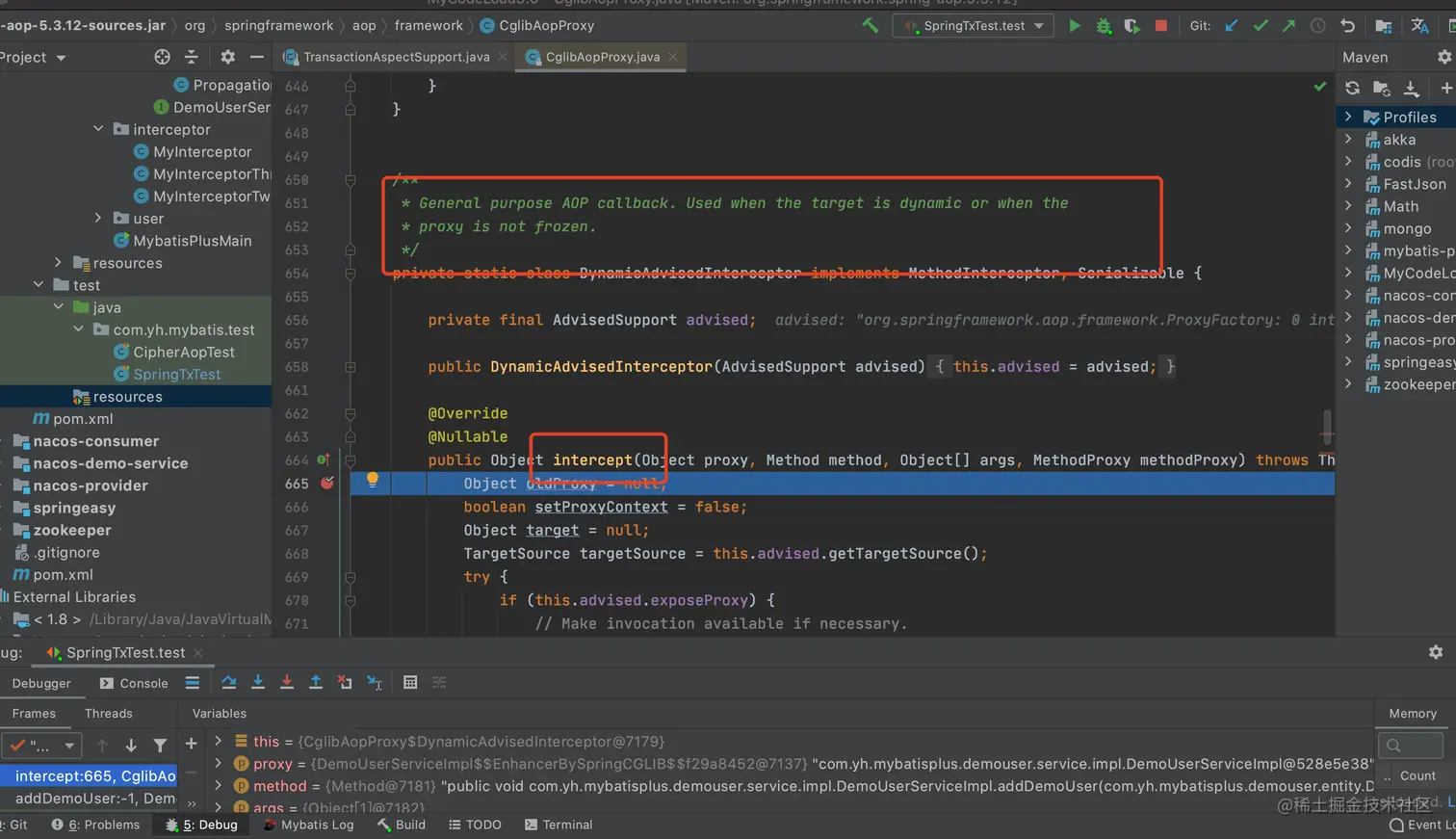This screenshot has height=839, width=1456.
Task: Click Step Into debug icon
Action: tap(257, 682)
